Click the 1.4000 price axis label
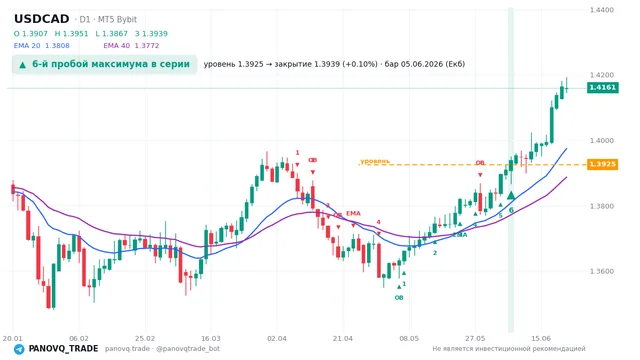This screenshot has width=640, height=360. [x=602, y=140]
